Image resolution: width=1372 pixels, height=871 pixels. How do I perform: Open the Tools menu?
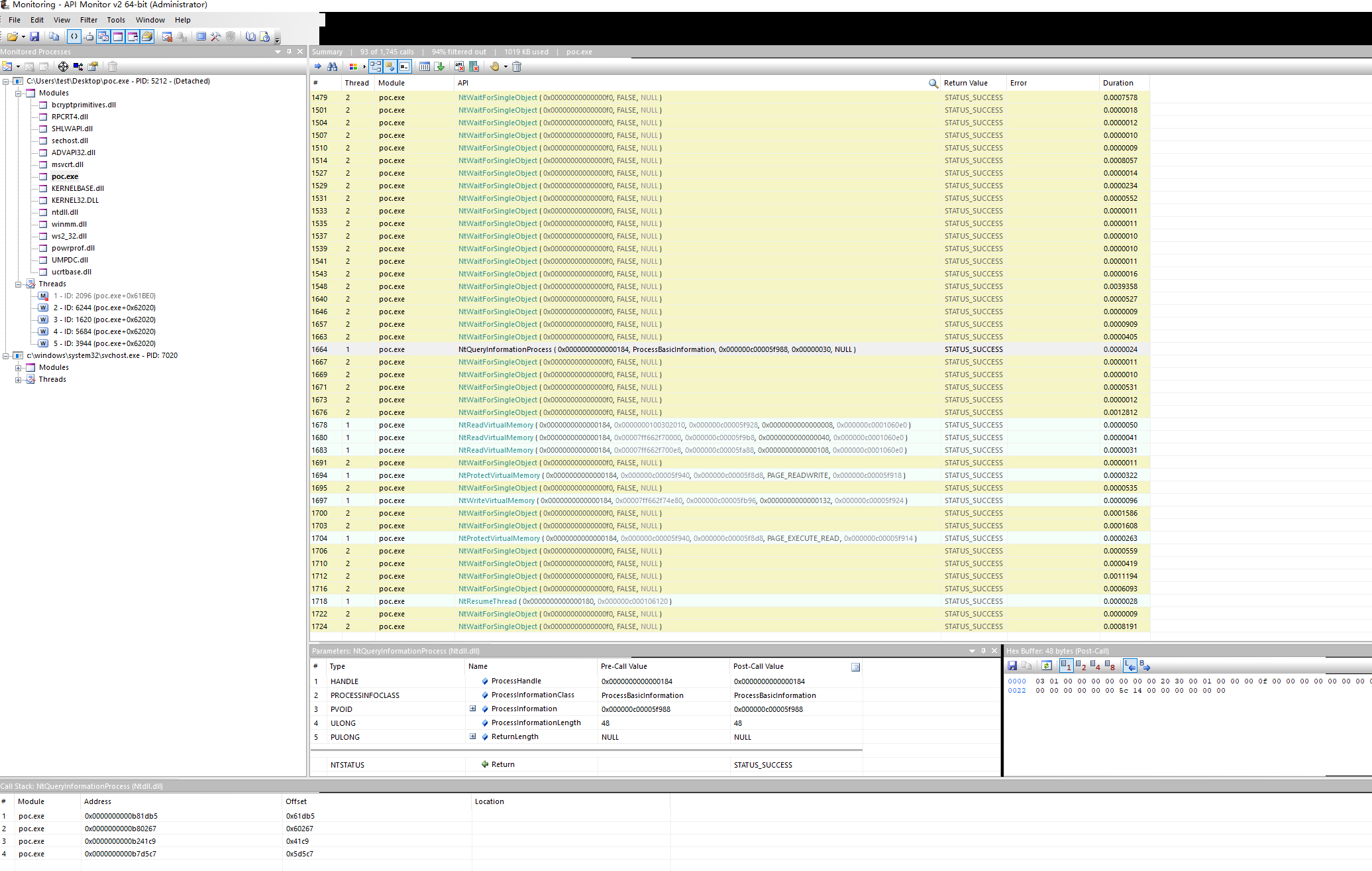(116, 20)
